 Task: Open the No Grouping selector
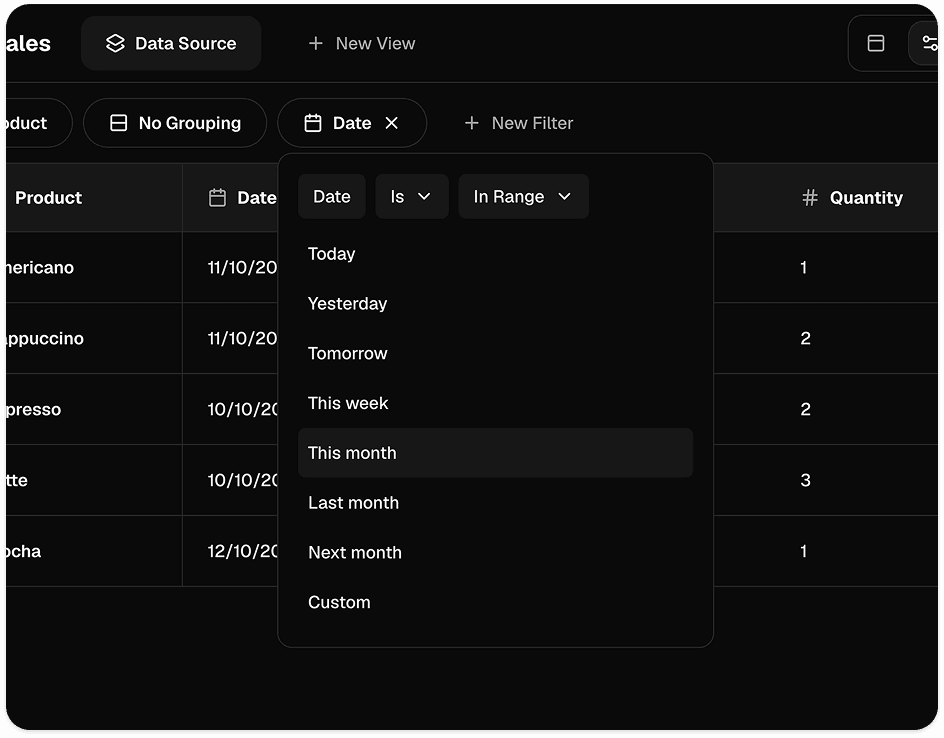coord(175,123)
